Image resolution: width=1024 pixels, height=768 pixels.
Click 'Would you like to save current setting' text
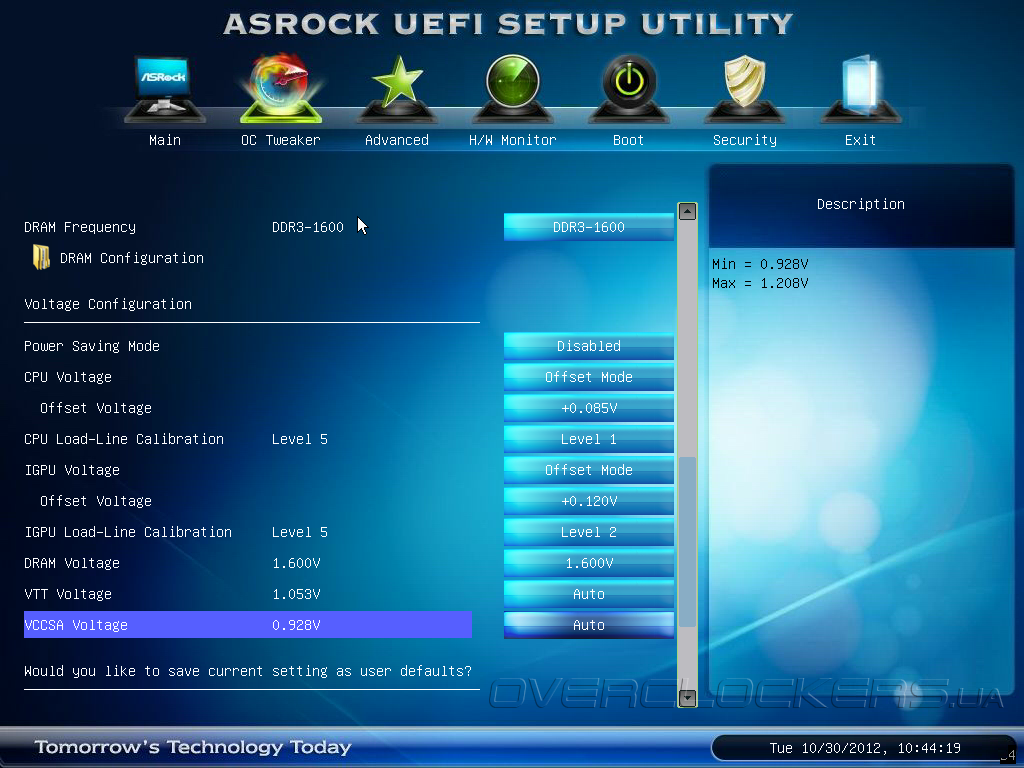(x=248, y=671)
